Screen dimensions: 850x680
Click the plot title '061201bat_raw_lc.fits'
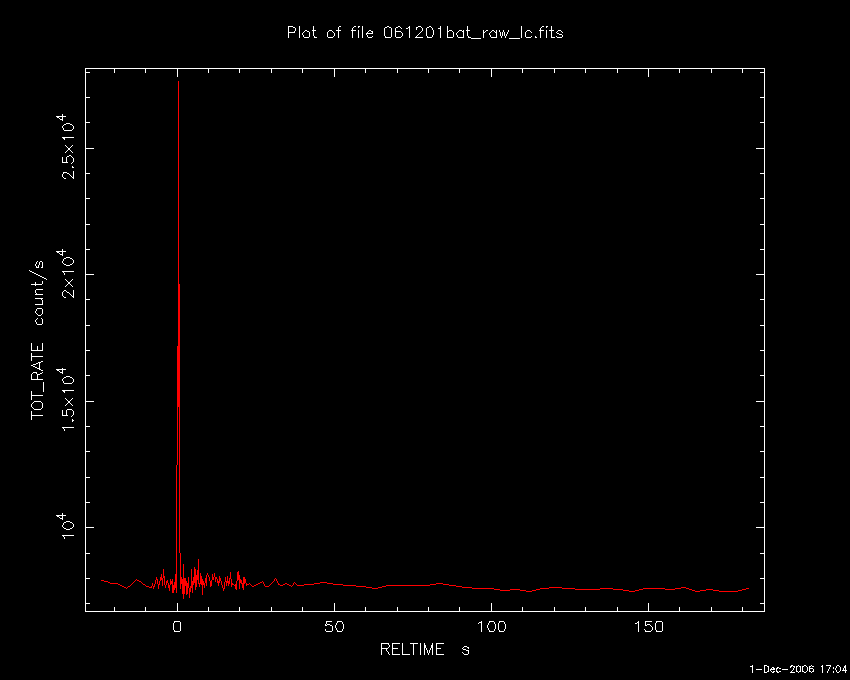tap(473, 33)
